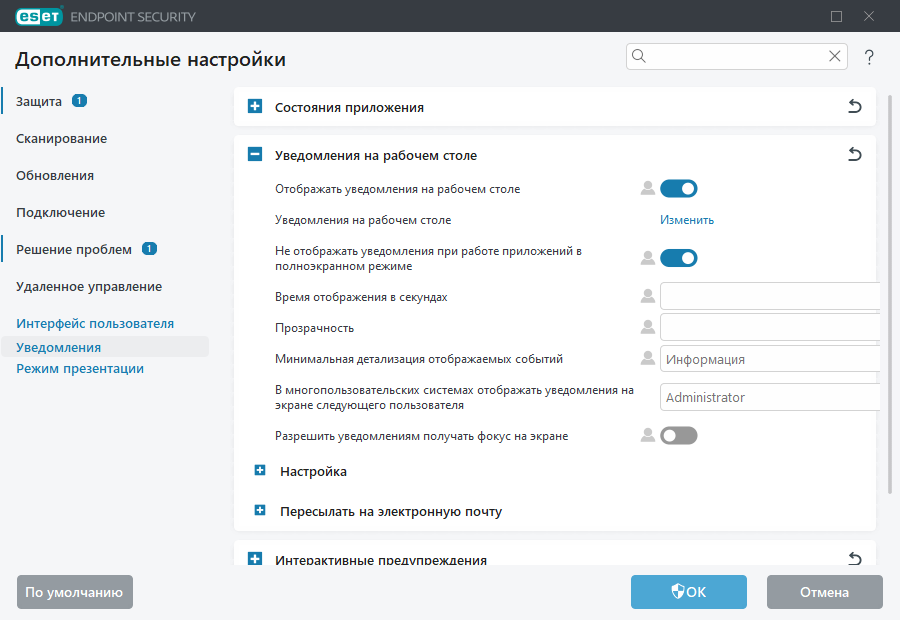900x620 pixels.
Task: Expand the Состояния приложения section
Action: pyautogui.click(x=255, y=107)
